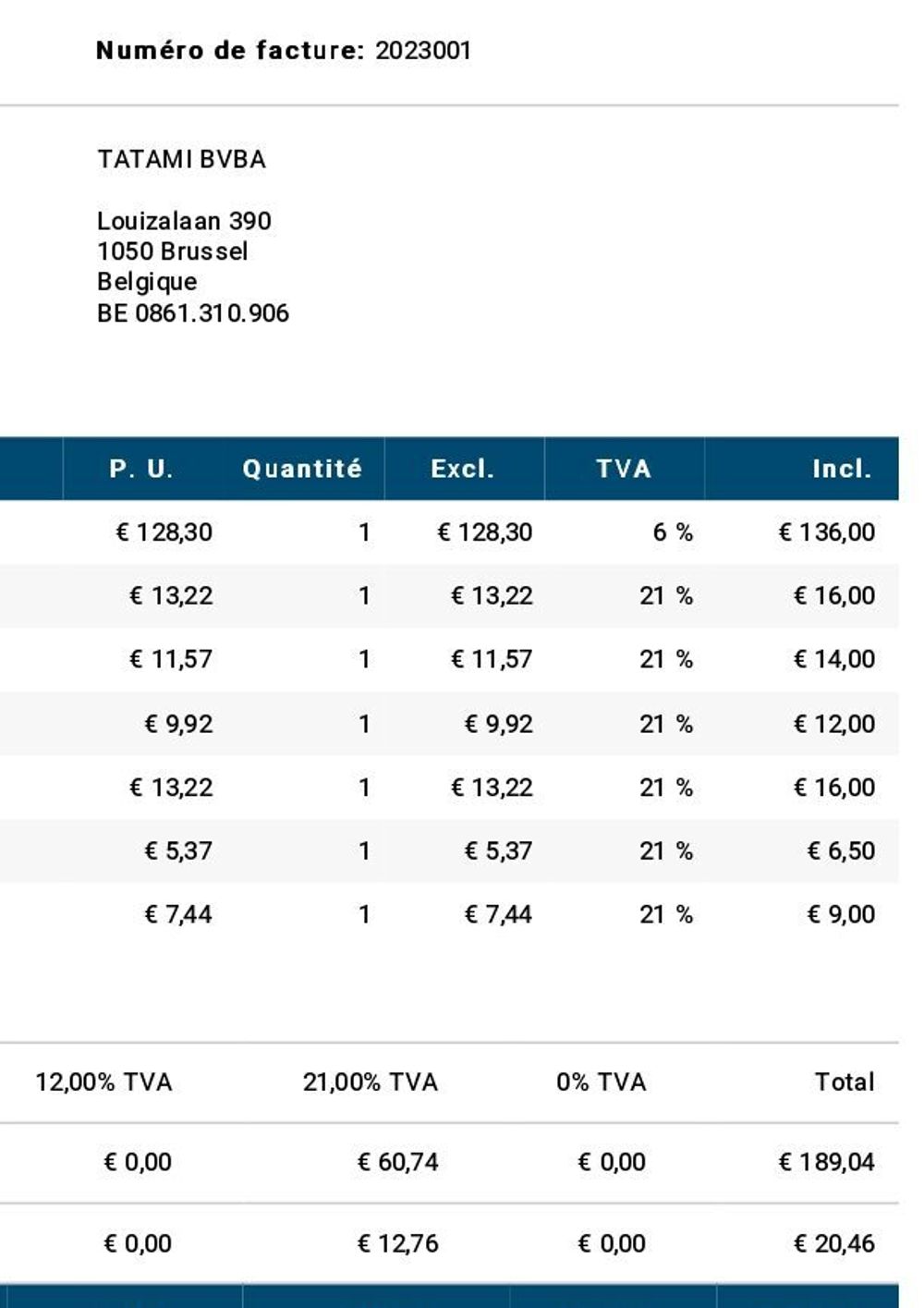This screenshot has width=924, height=1308.
Task: Select the Quantité column header
Action: click(302, 469)
